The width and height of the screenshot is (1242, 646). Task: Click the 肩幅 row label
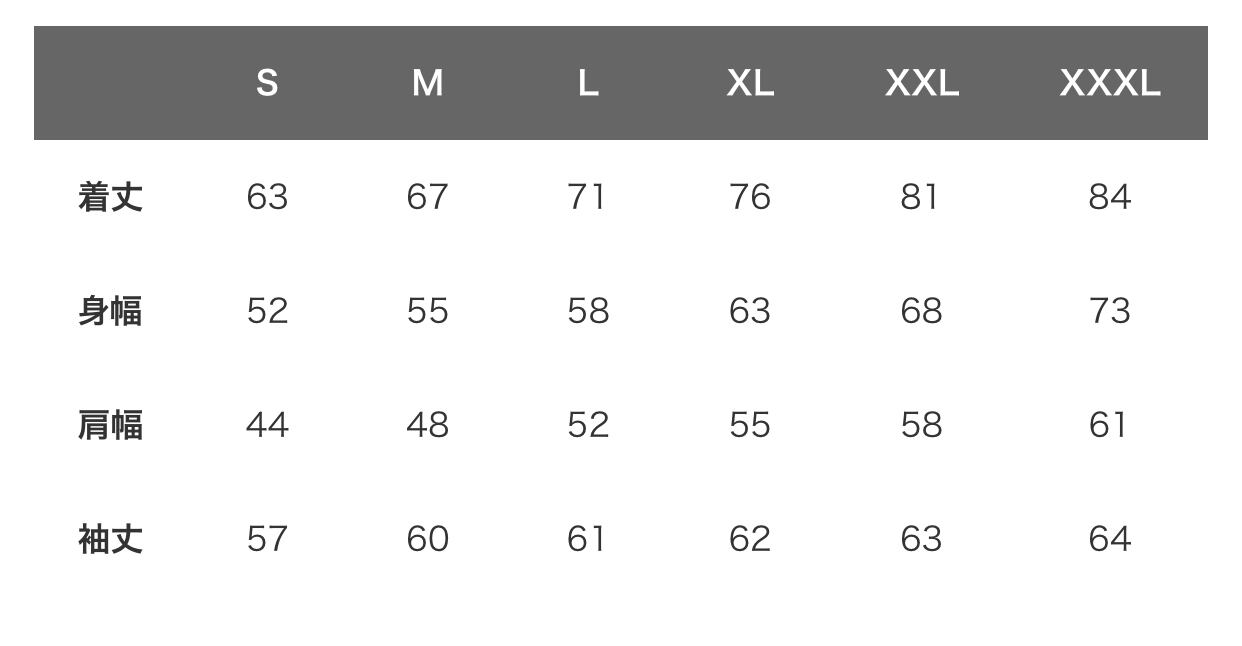click(x=110, y=425)
